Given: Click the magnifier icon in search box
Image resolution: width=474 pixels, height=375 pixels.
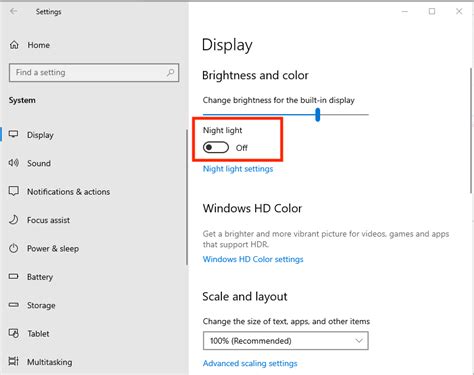Looking at the screenshot, I should pos(170,72).
